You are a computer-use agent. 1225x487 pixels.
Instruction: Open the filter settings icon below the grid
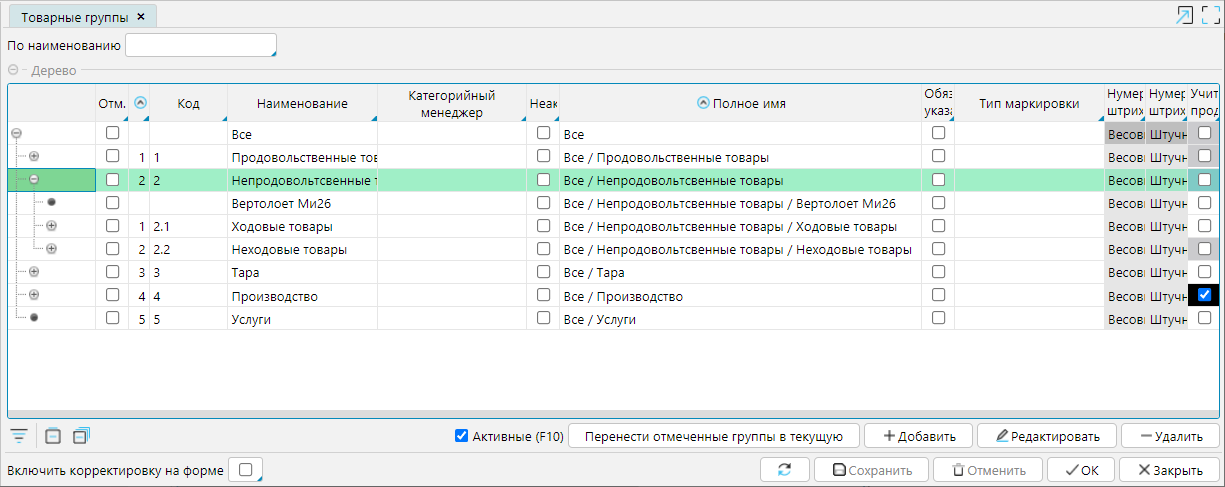coord(19,436)
